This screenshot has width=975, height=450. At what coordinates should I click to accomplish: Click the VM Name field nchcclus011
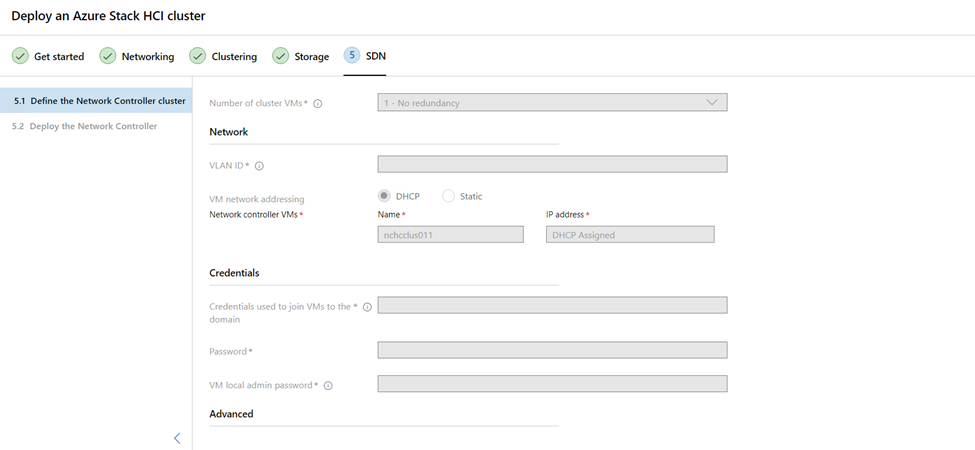(451, 234)
